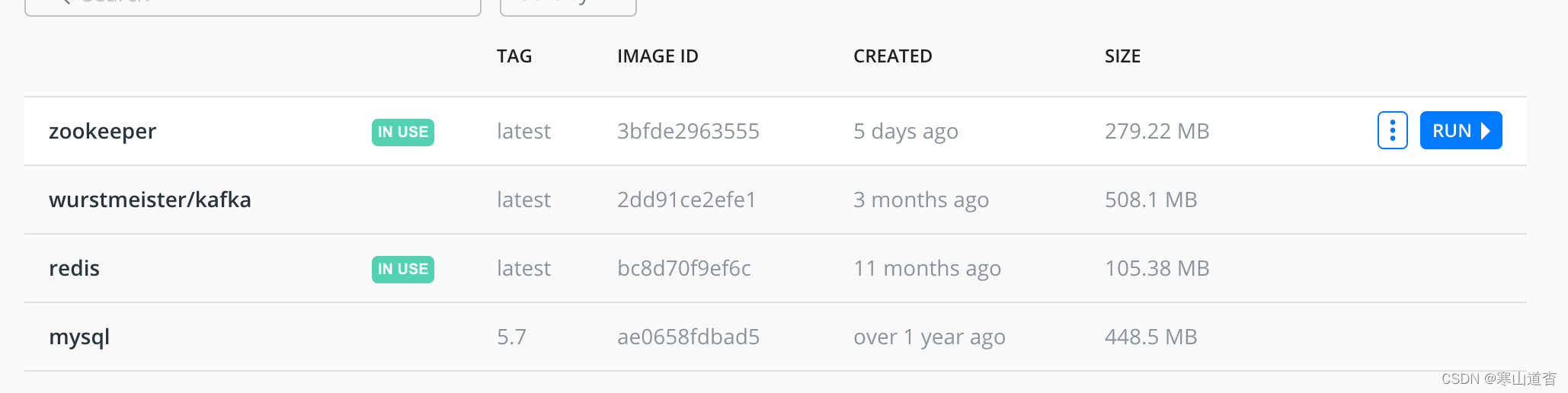Open the sort dropdown beside the search box
The width and height of the screenshot is (1568, 393).
pos(568,6)
